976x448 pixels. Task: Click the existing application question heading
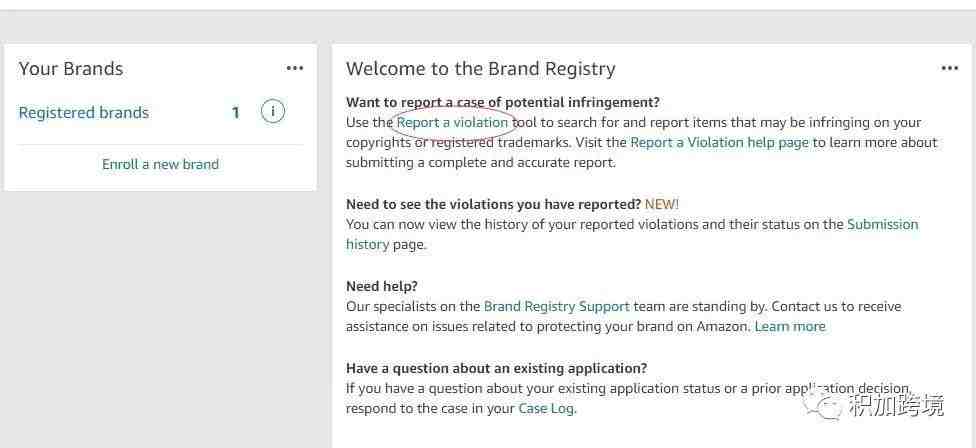[497, 368]
